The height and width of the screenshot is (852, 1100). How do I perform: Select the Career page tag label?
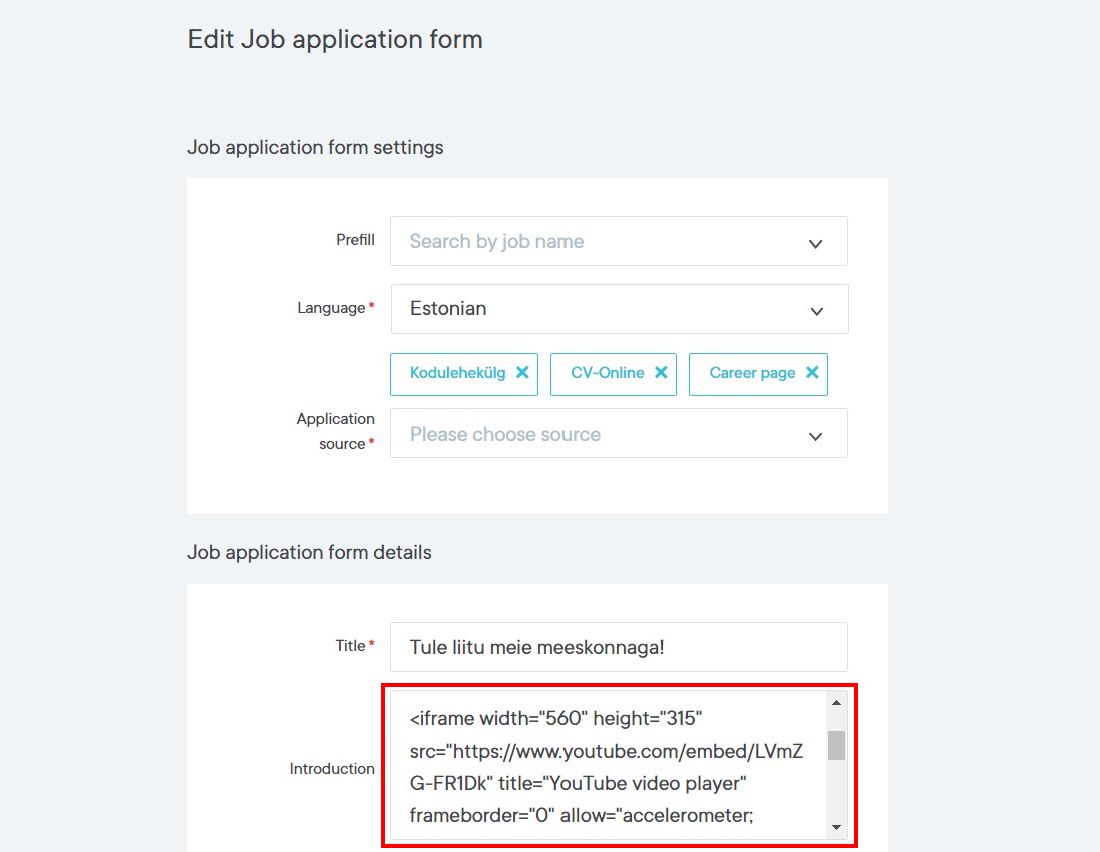pos(752,373)
